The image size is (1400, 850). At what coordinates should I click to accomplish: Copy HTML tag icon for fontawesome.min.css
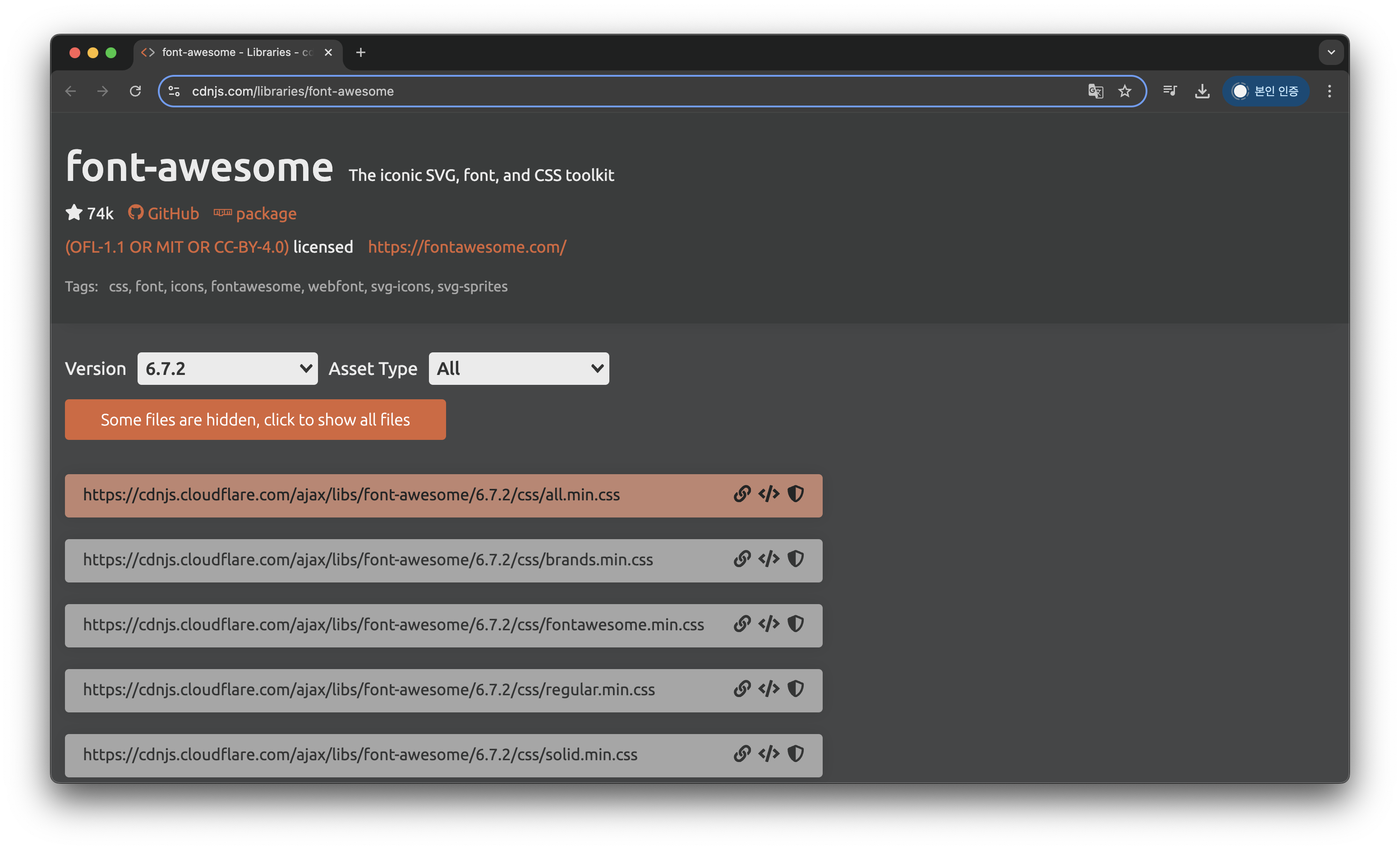click(x=769, y=624)
